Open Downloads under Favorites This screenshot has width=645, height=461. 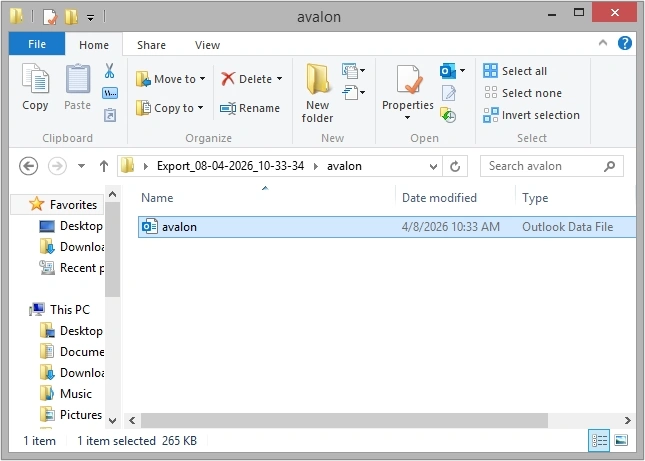pyautogui.click(x=72, y=247)
